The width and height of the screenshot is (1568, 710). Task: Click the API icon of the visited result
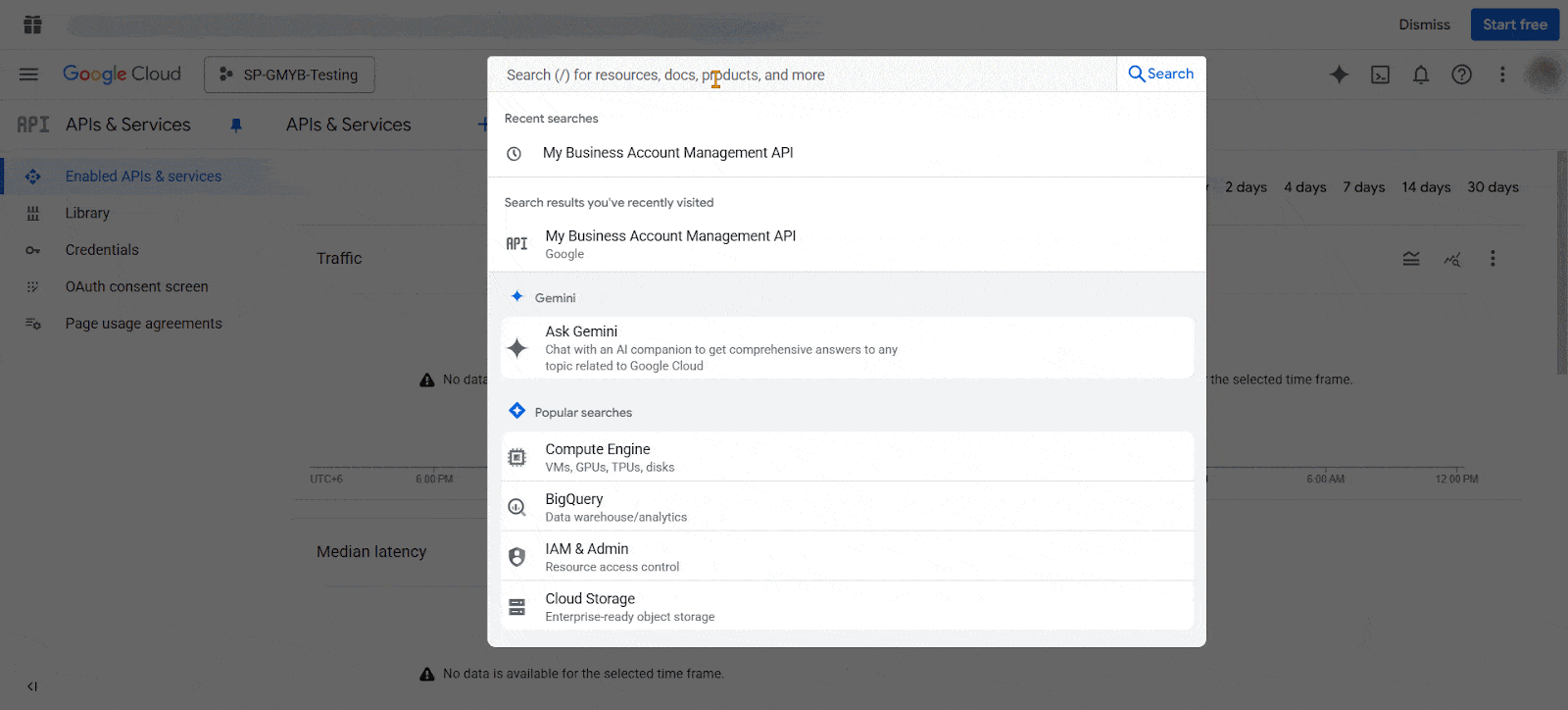pyautogui.click(x=516, y=243)
